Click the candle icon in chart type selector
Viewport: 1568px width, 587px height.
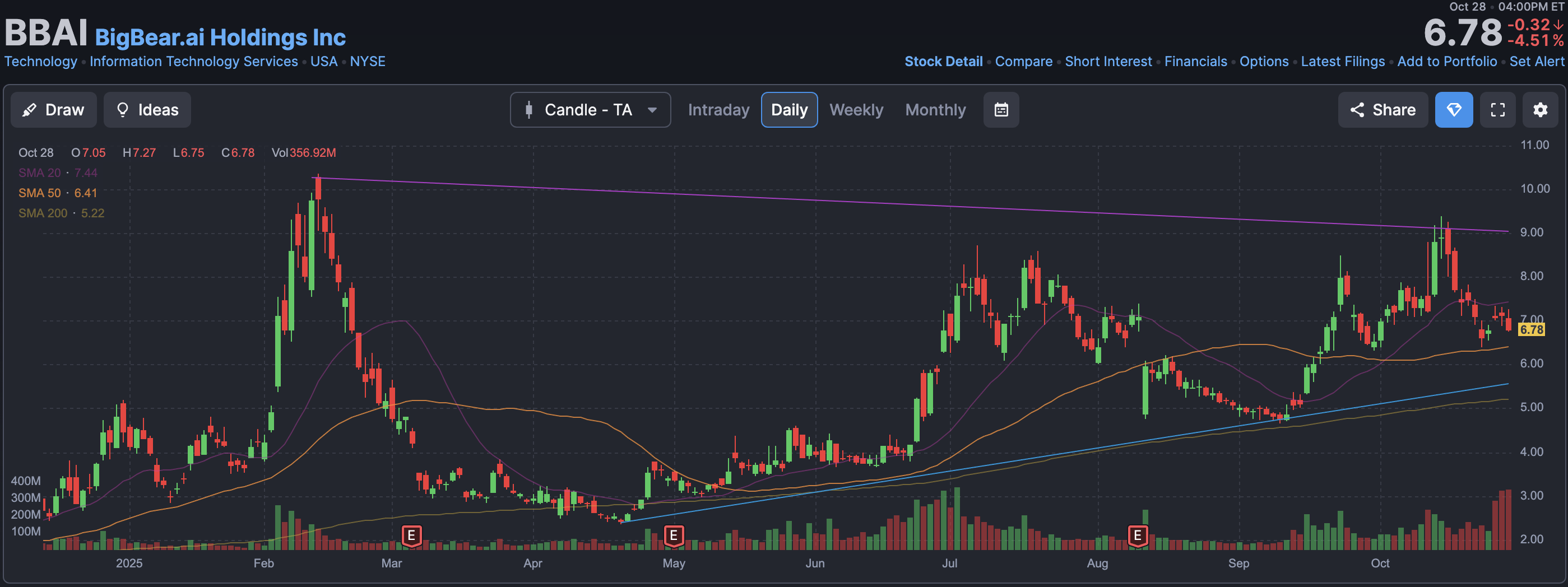[x=529, y=109]
